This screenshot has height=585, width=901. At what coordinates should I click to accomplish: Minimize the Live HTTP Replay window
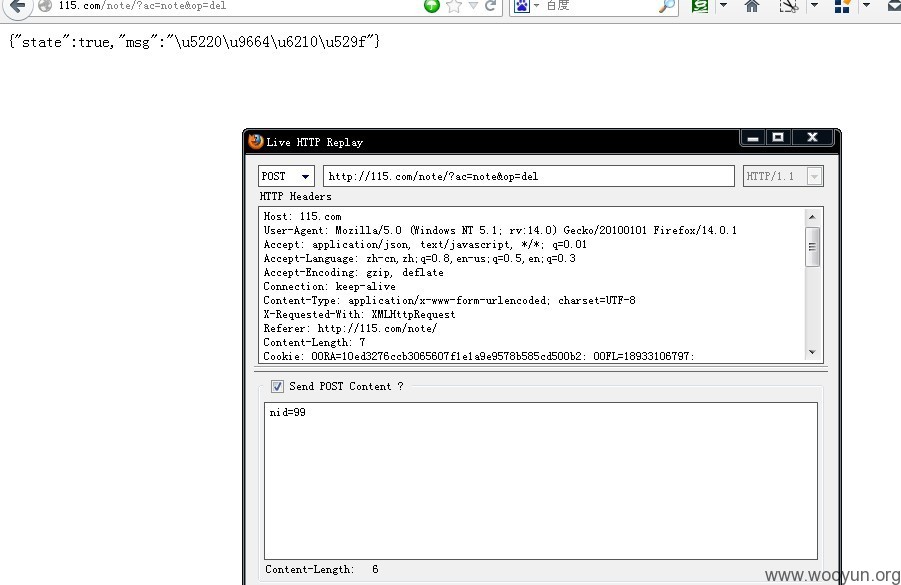click(753, 138)
